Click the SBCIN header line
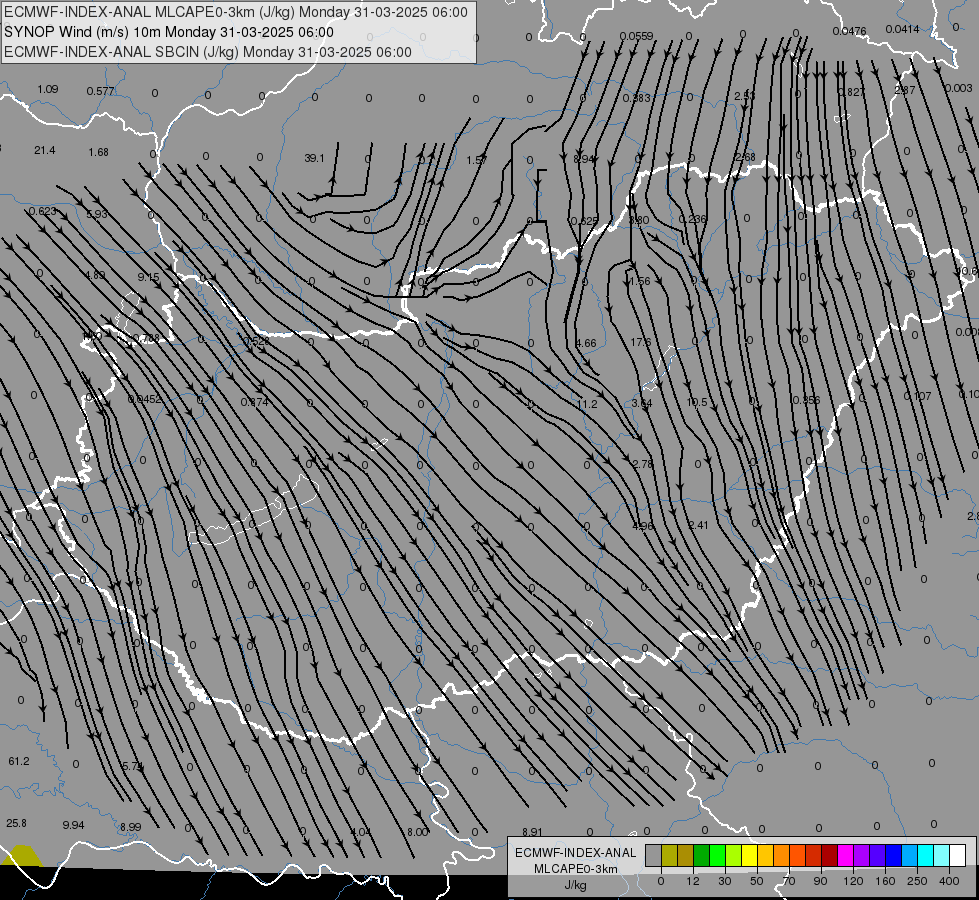The image size is (979, 900). pos(208,52)
